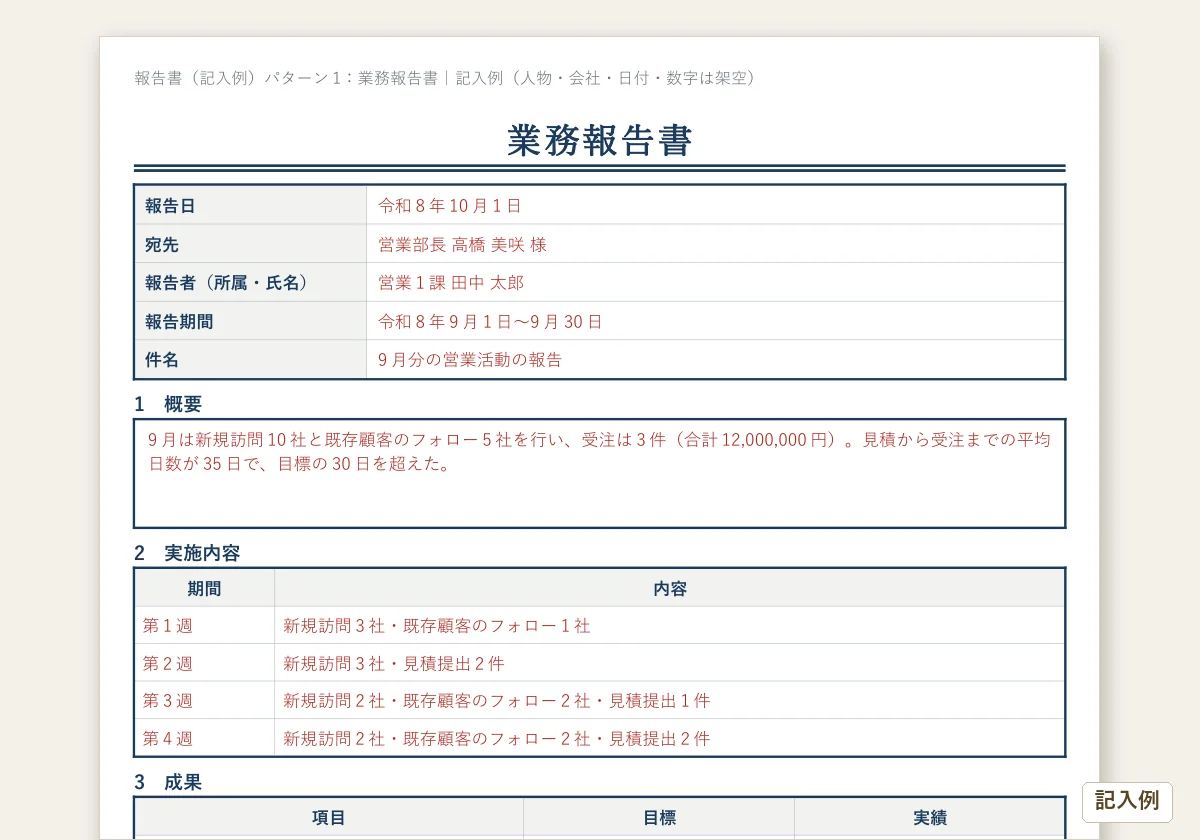This screenshot has width=1200, height=840.
Task: Click 新規訪問3社・見積提出2件 content cell
Action: click(670, 663)
